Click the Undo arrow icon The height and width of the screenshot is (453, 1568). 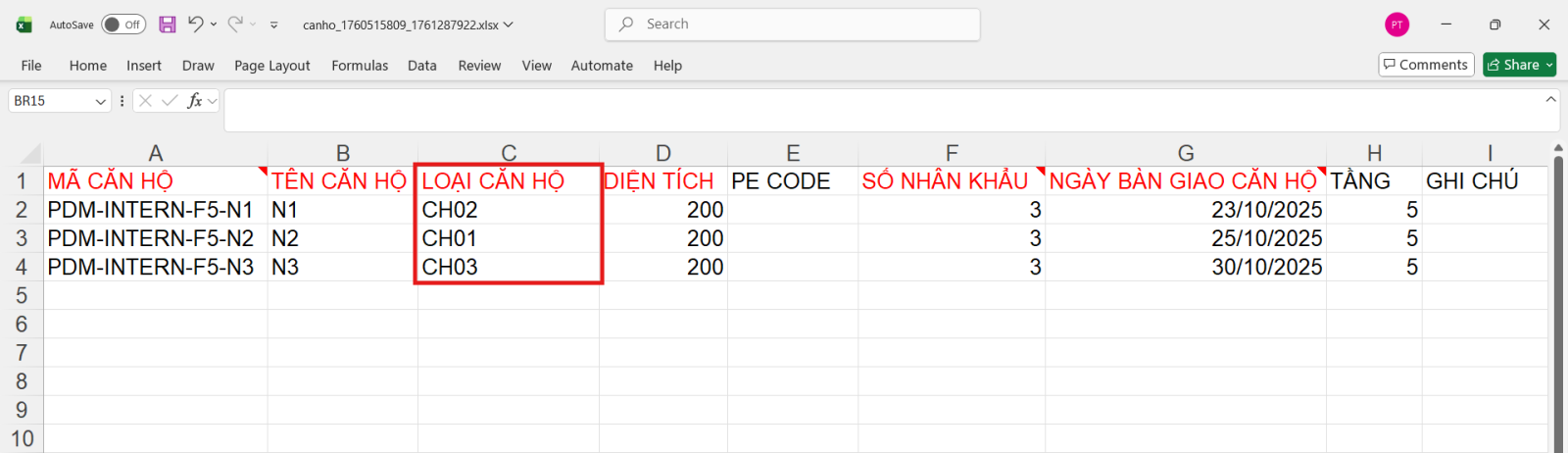point(196,25)
